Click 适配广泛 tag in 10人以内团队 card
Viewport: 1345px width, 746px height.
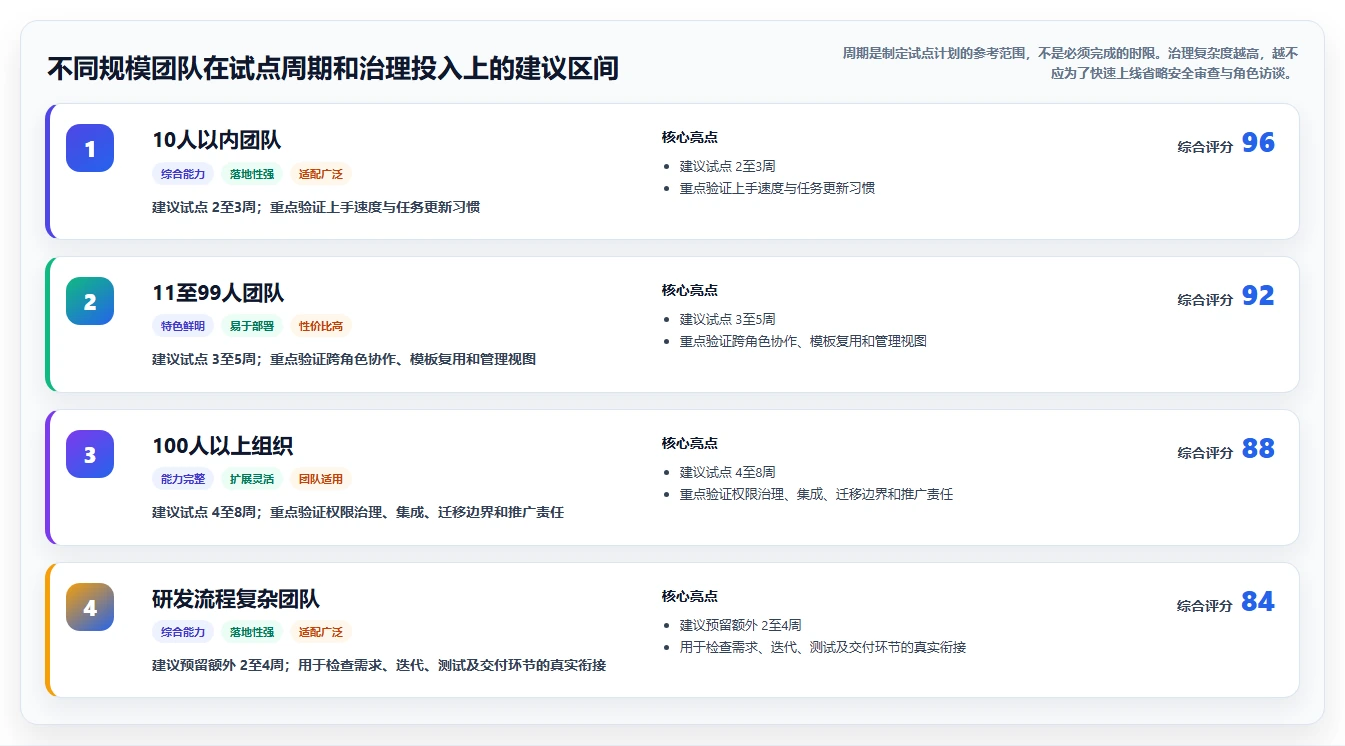click(321, 174)
